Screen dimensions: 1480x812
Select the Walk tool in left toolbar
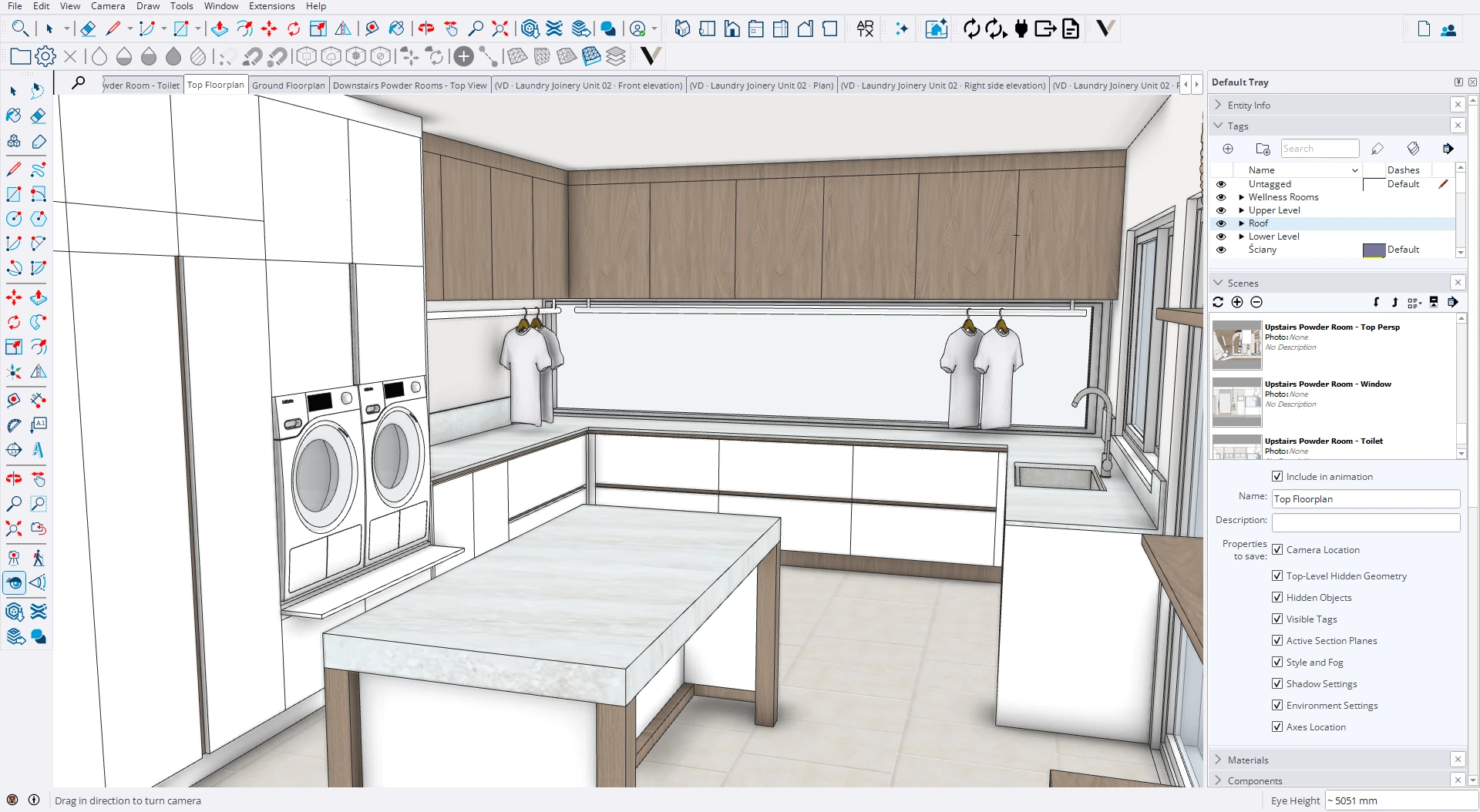38,558
